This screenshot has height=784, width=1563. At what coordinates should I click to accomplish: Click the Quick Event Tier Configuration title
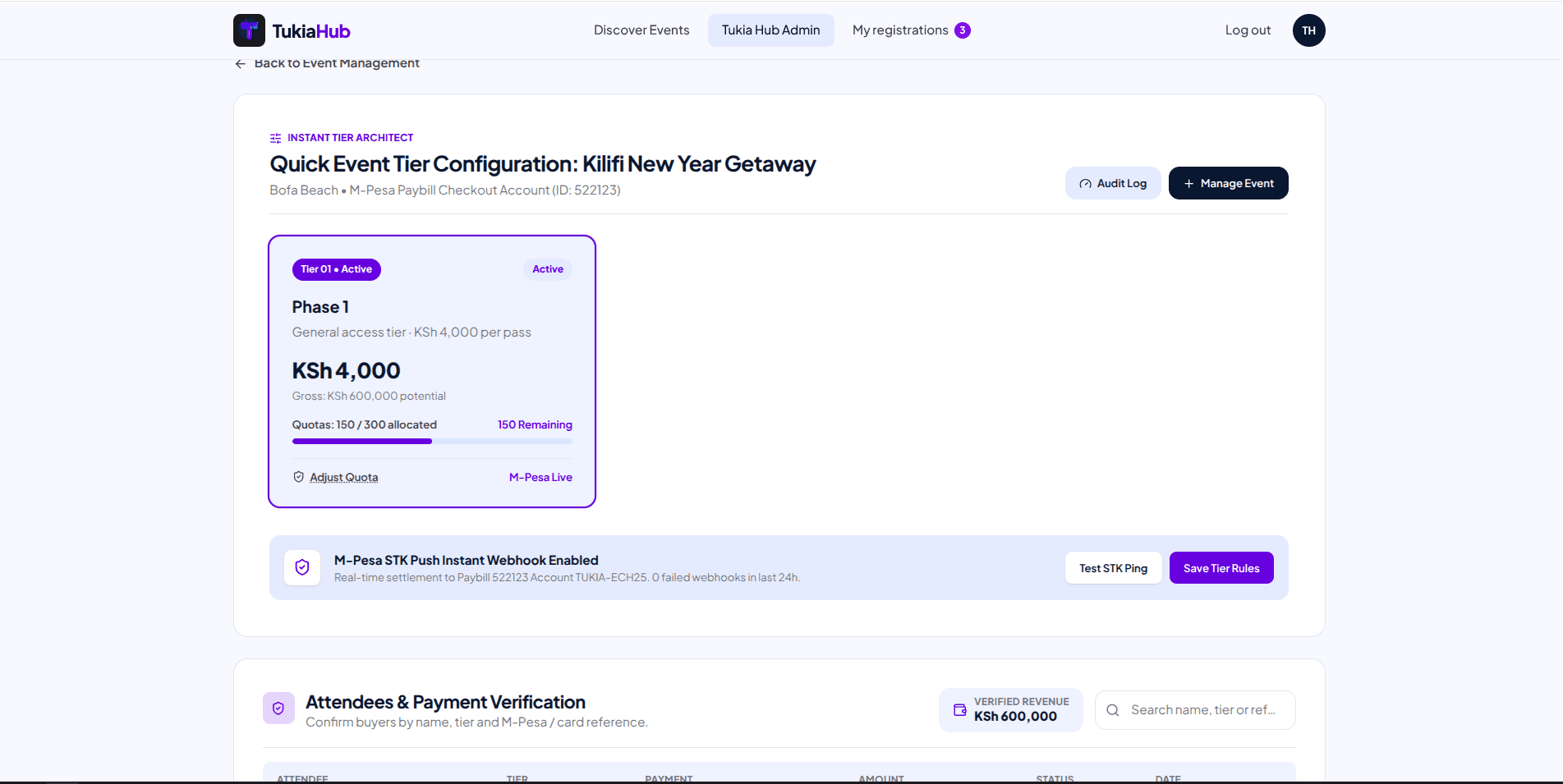(543, 164)
